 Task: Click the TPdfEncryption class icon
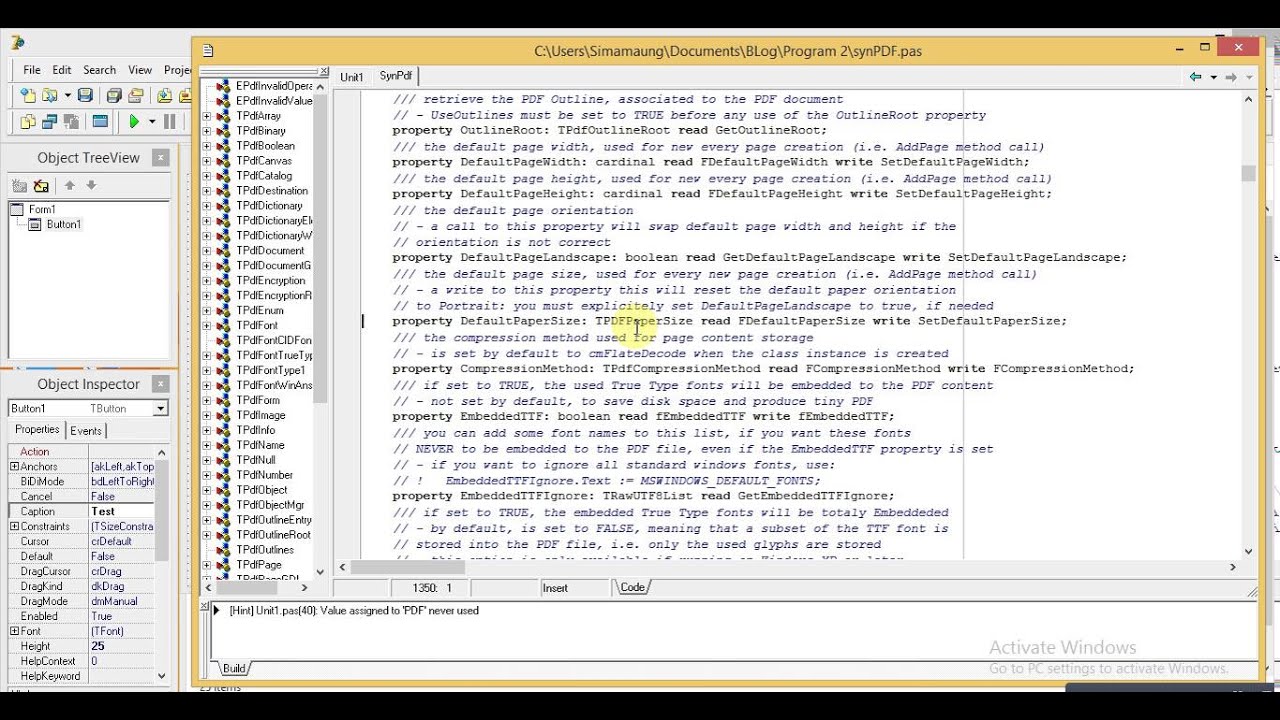pos(224,281)
